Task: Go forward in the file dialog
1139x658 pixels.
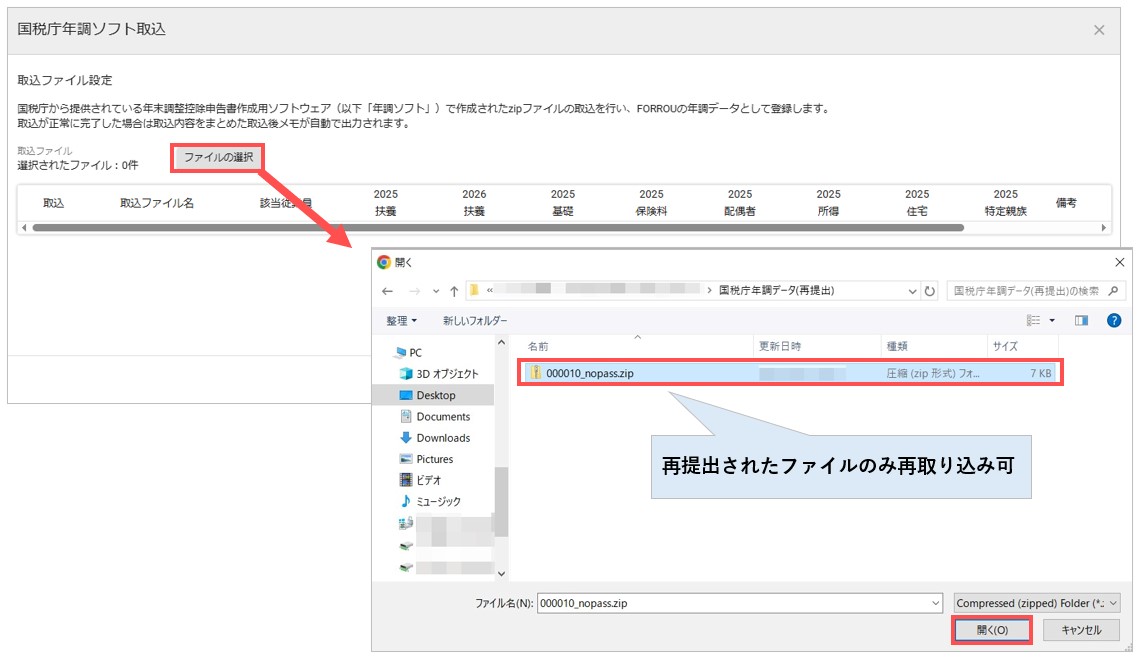Action: [x=414, y=291]
